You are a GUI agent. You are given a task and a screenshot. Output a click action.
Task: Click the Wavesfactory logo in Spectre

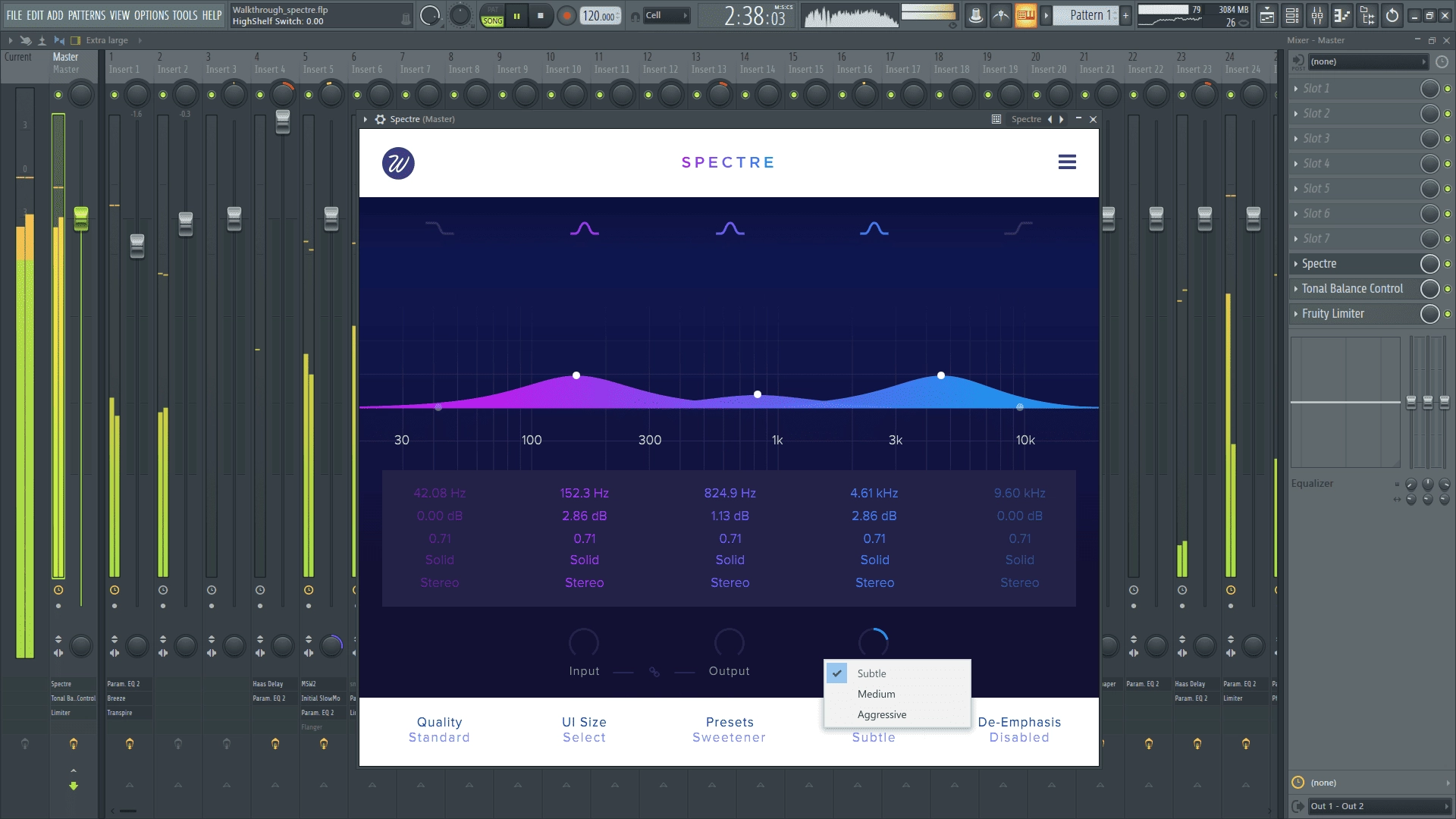(398, 163)
